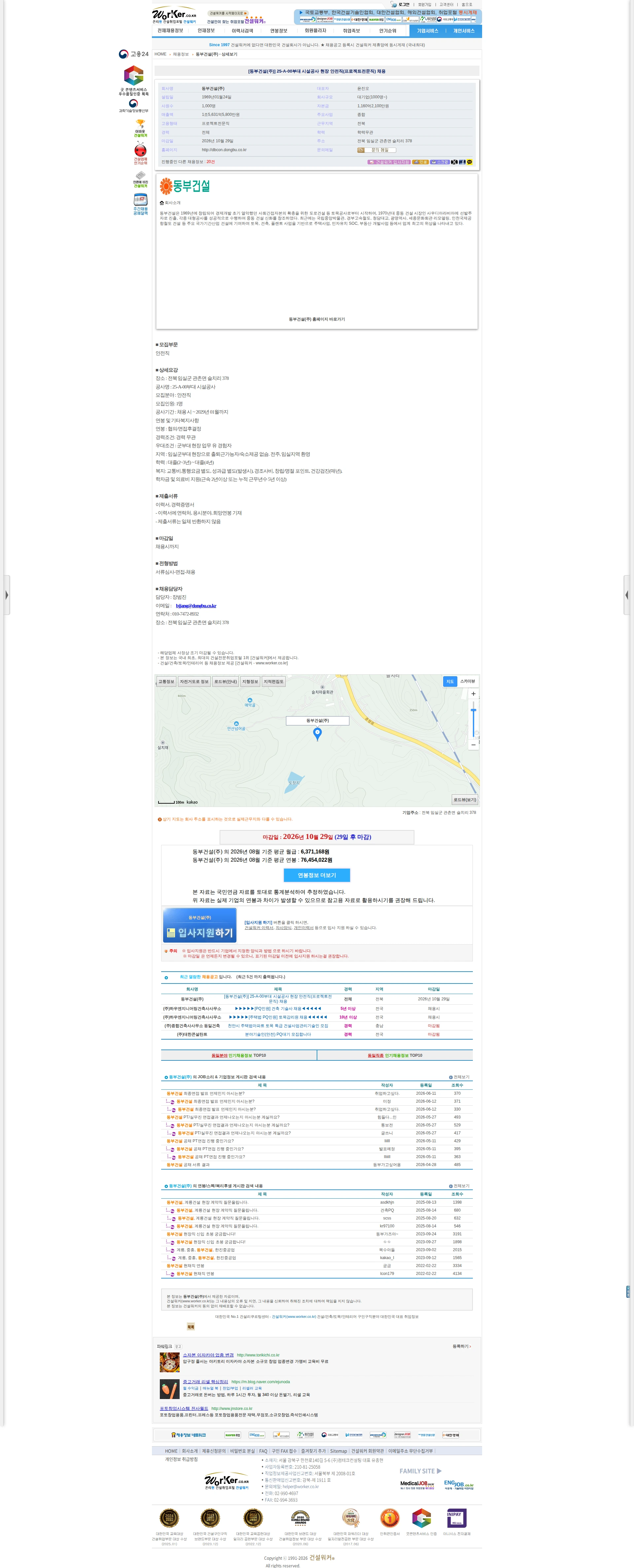Open the 회원가입 link at top
This screenshot has height=1568, width=634.
(x=425, y=4)
